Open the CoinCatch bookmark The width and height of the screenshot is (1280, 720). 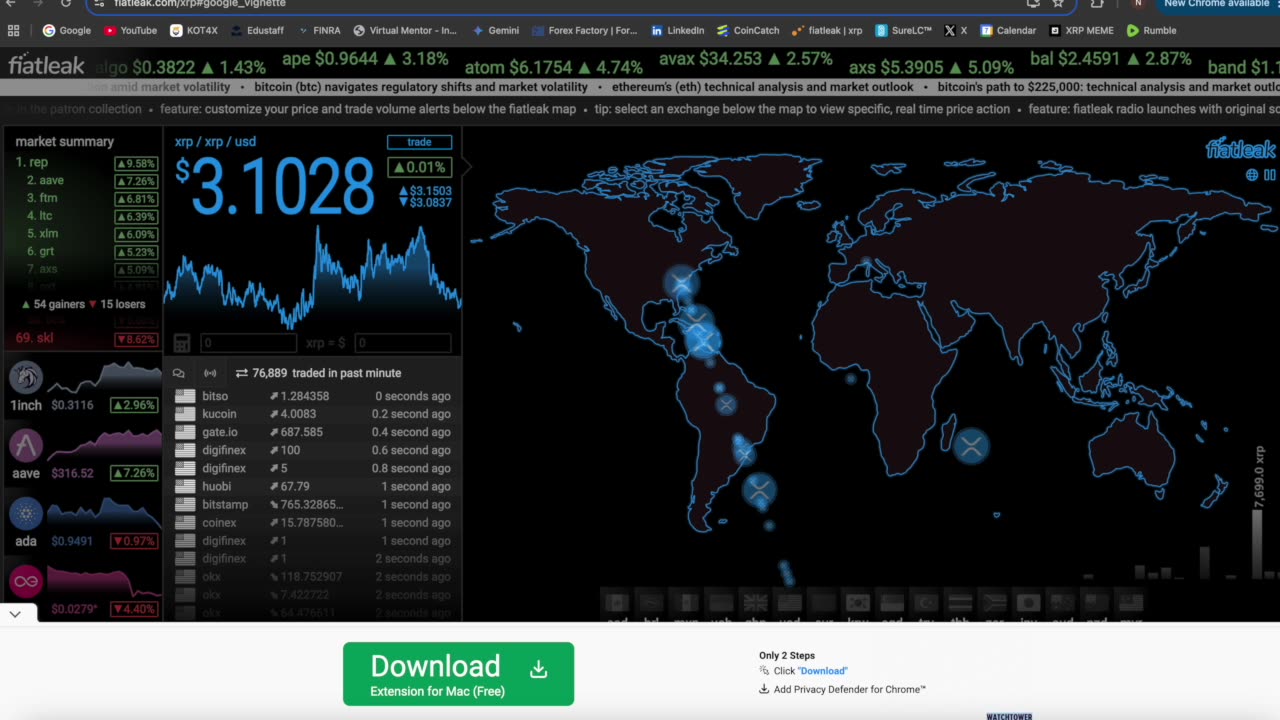[748, 31]
